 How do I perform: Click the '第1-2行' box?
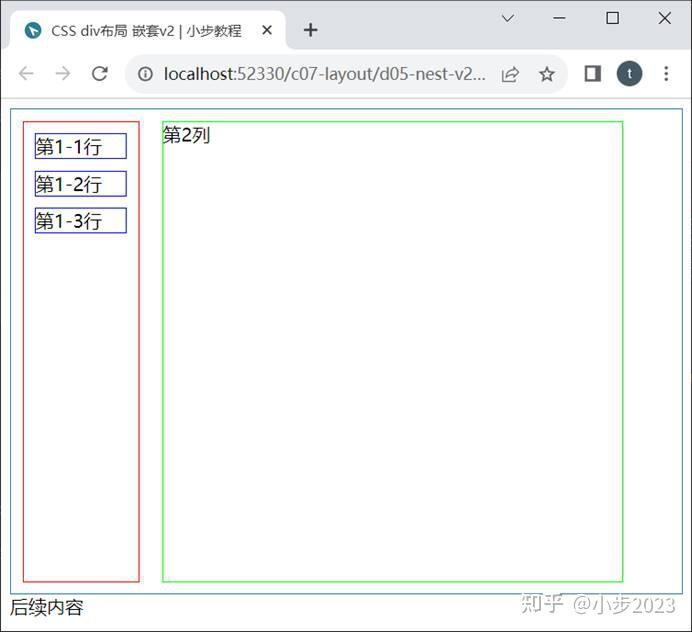pos(81,184)
